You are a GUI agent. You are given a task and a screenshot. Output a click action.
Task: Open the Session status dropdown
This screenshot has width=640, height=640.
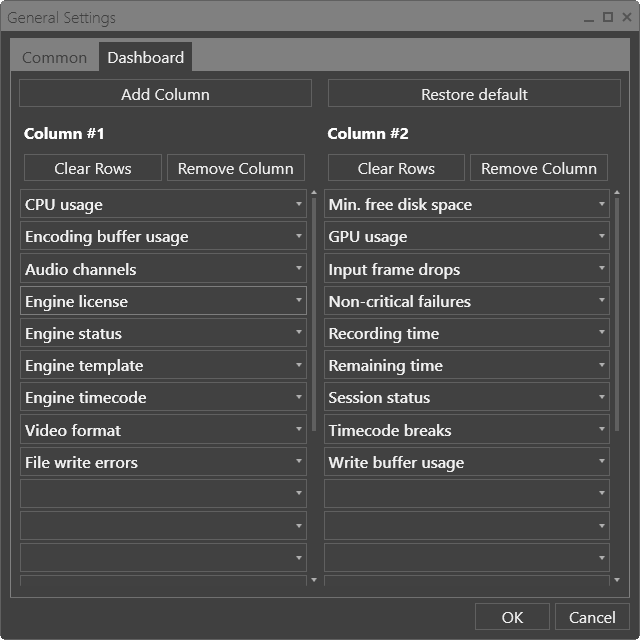466,398
